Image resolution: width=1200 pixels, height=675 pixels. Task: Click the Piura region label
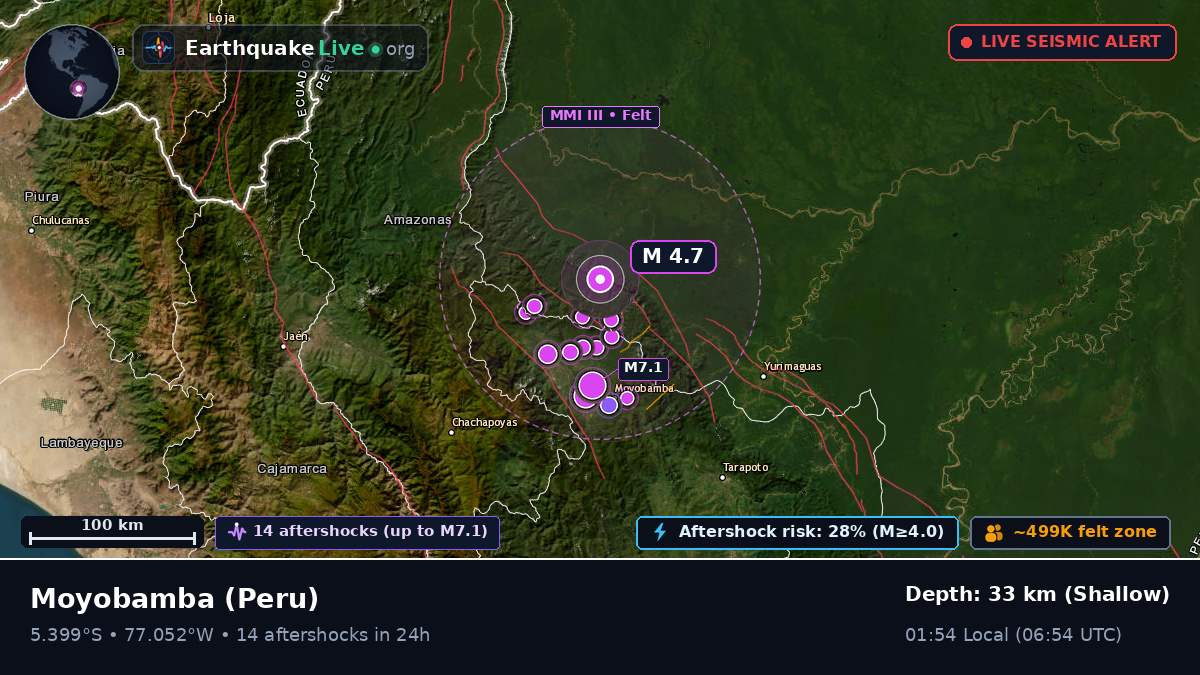point(42,197)
